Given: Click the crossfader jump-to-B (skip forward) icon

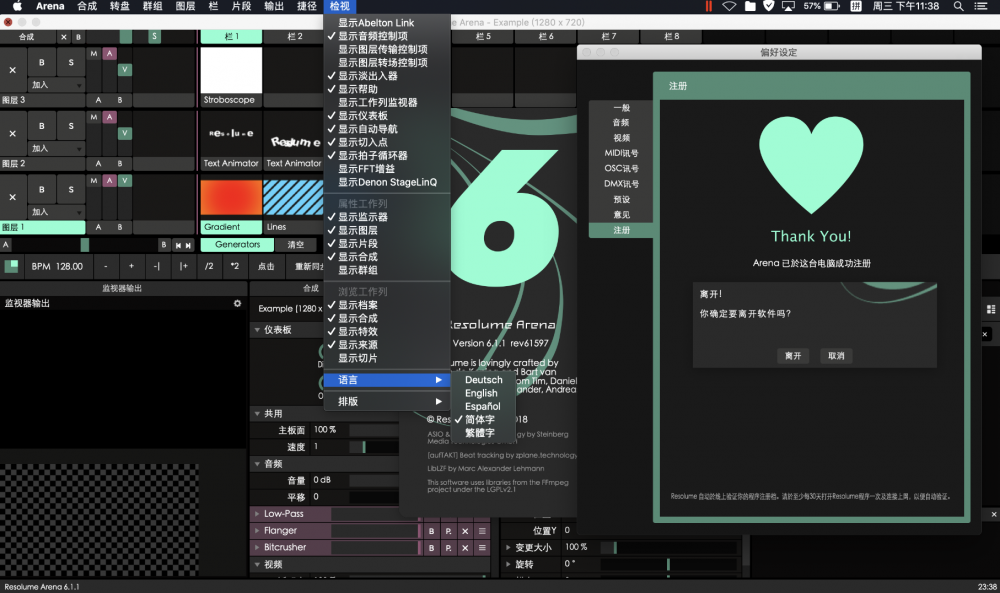Looking at the screenshot, I should click(188, 245).
